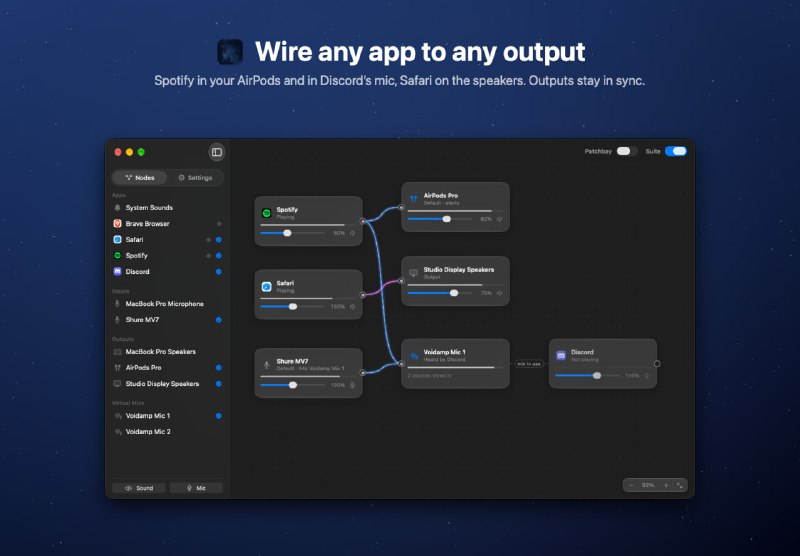The width and height of the screenshot is (800, 556).
Task: Click the fit-to-view expand icon
Action: [680, 485]
